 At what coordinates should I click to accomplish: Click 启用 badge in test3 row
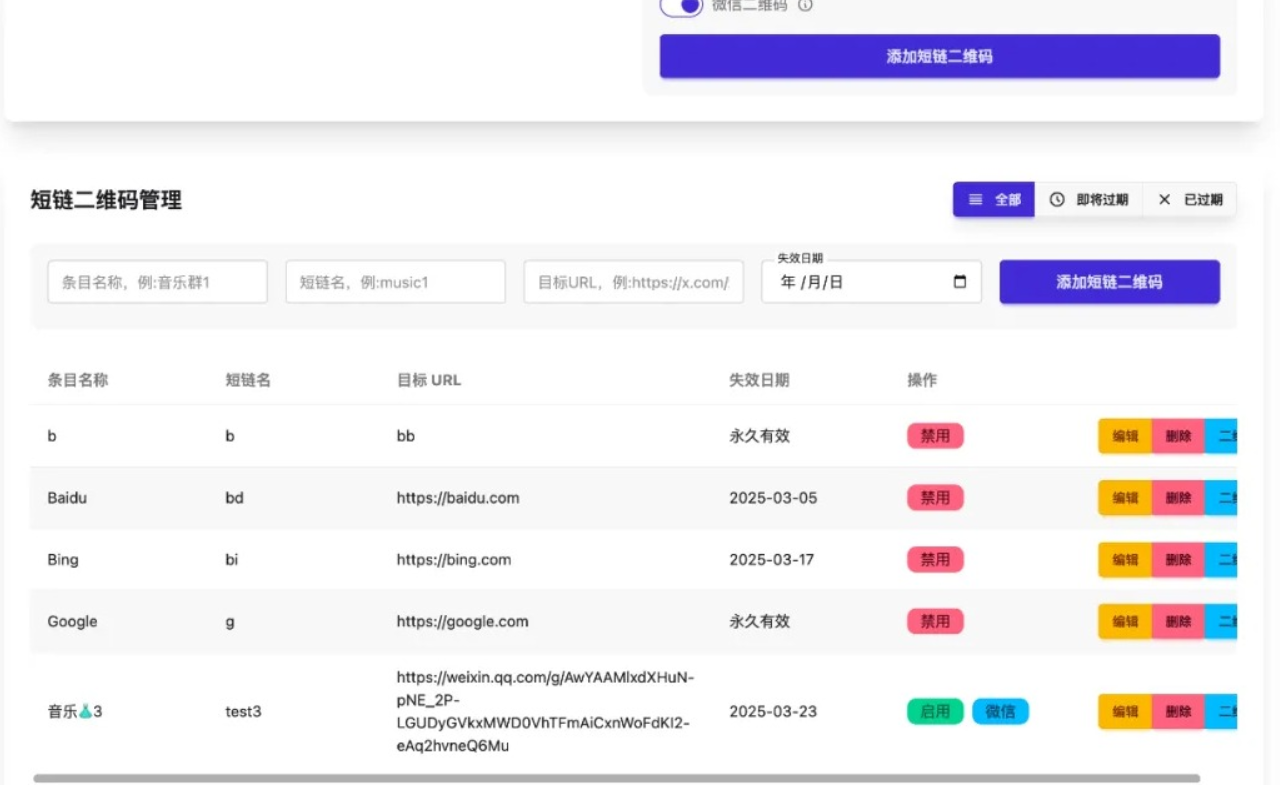coord(935,711)
